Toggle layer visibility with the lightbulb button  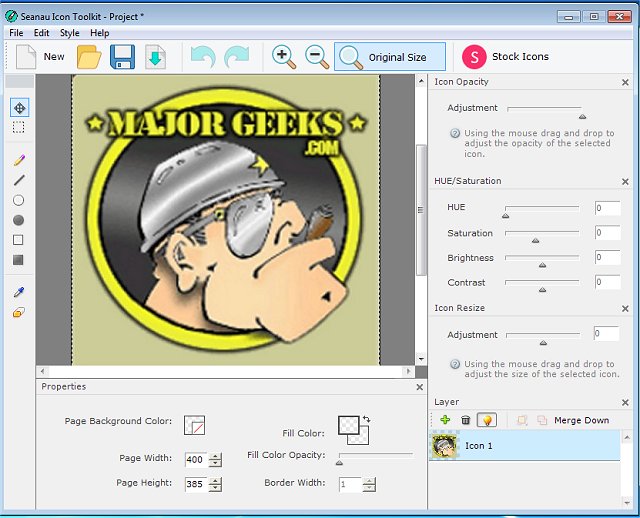click(486, 420)
